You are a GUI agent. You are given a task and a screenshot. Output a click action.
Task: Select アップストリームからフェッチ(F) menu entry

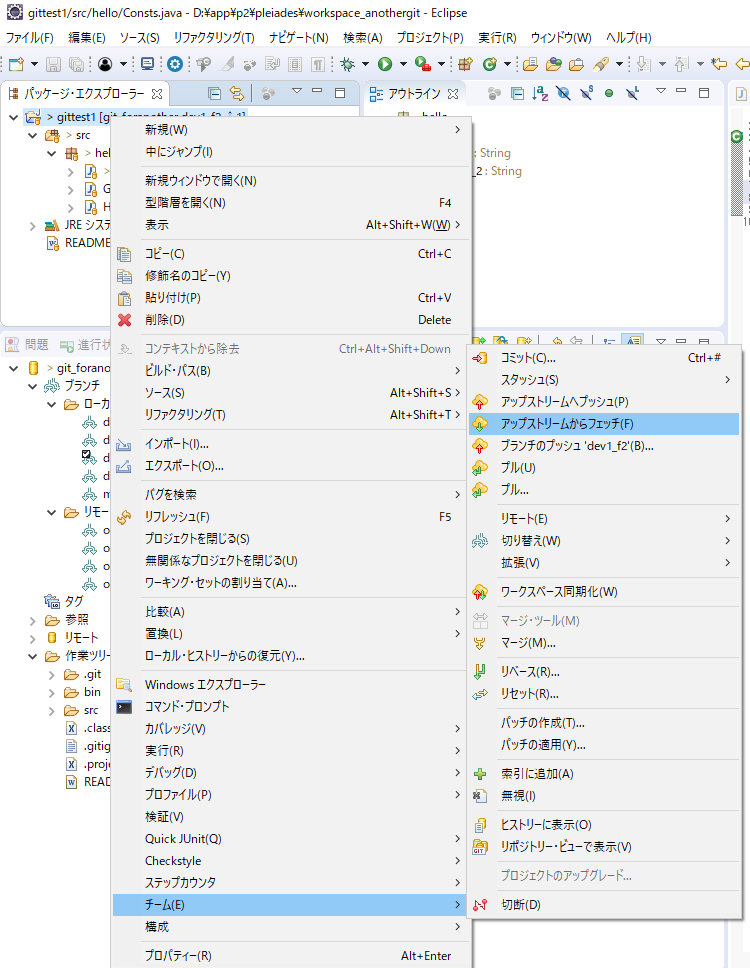(604, 424)
